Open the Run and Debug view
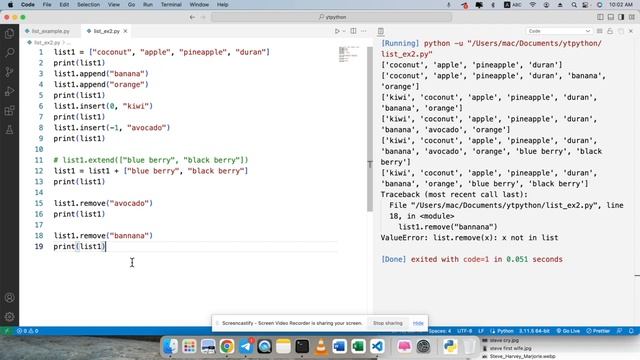Viewport: 640px width, 360px height. pyautogui.click(x=9, y=91)
